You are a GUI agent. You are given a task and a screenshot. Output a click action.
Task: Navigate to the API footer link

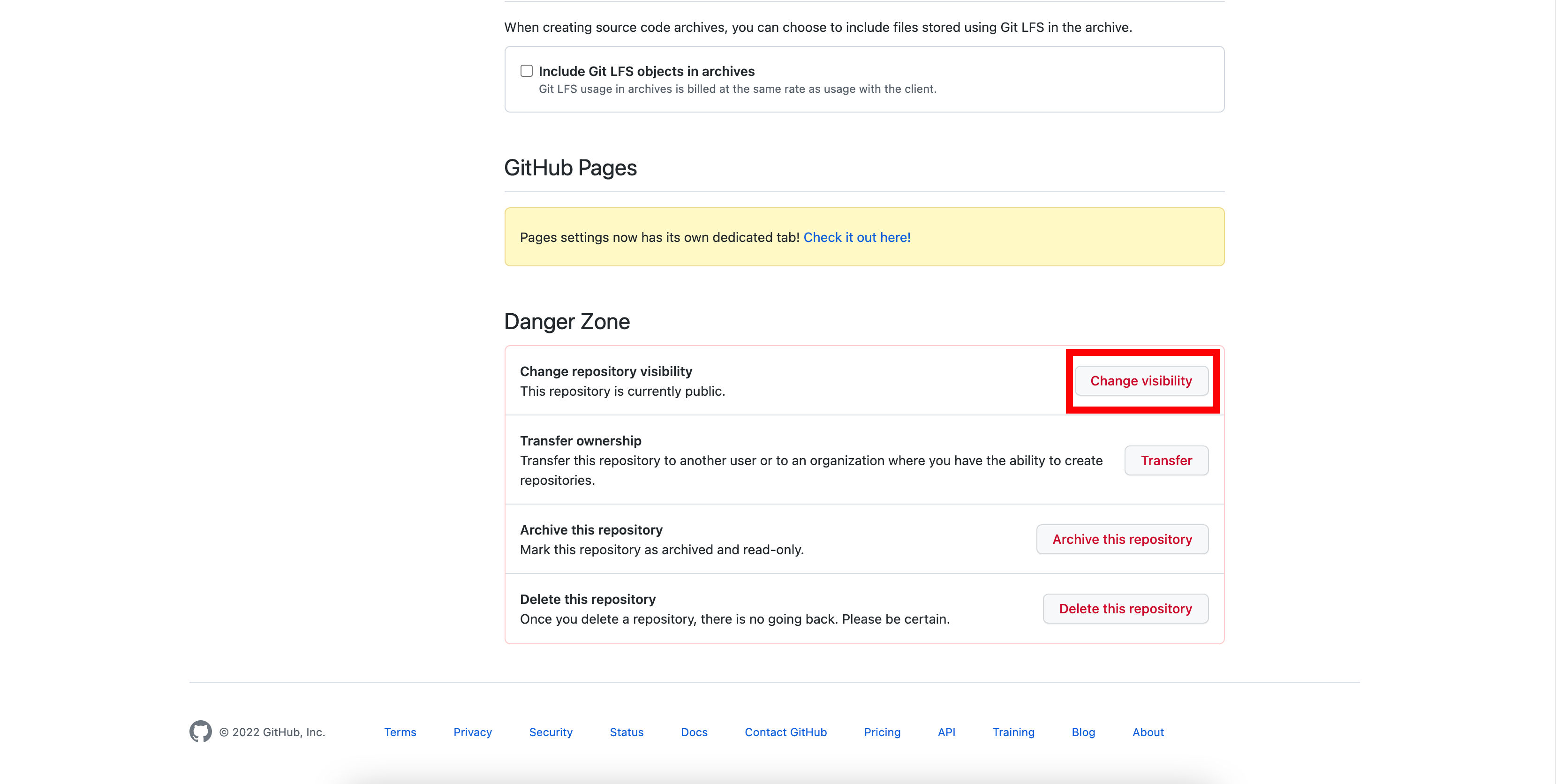click(x=946, y=732)
